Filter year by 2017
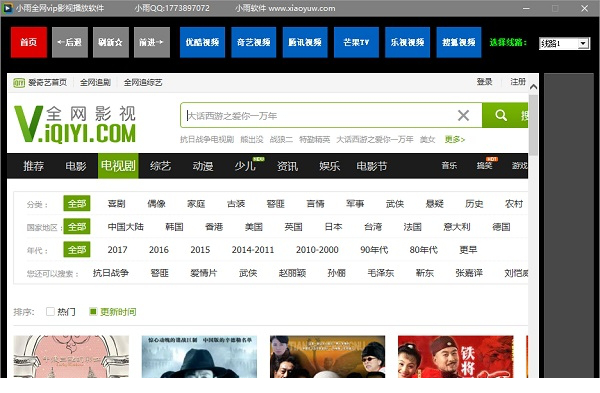The width and height of the screenshot is (600, 393). pyautogui.click(x=117, y=250)
